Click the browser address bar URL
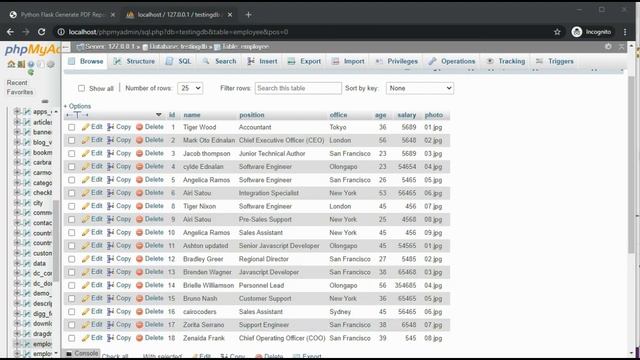This screenshot has height=360, width=640. click(x=178, y=32)
